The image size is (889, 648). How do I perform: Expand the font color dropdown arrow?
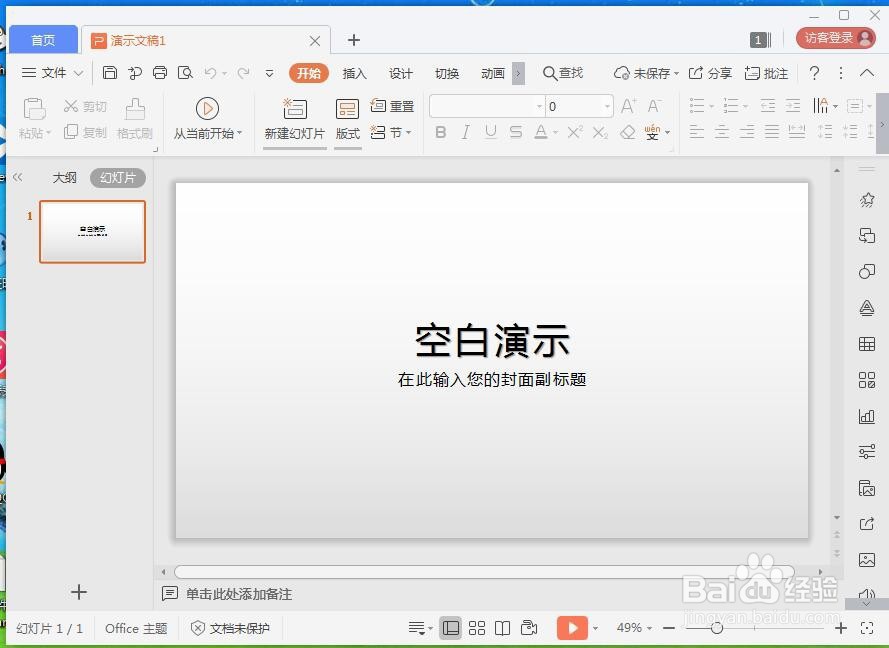556,133
